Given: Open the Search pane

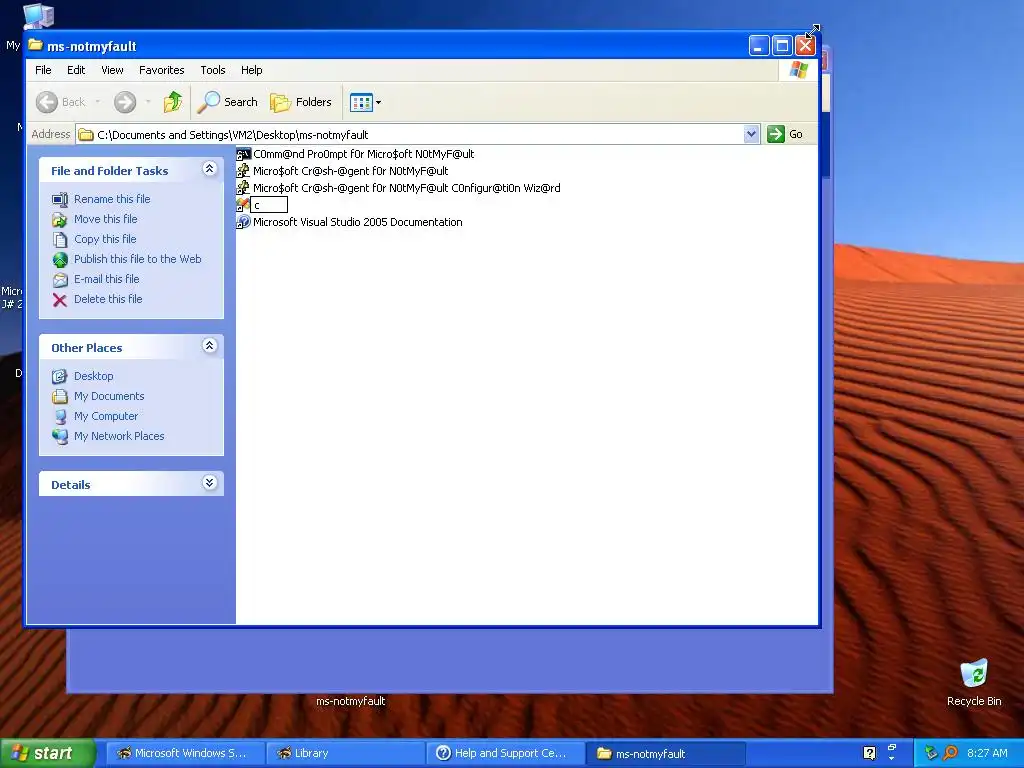Looking at the screenshot, I should tap(228, 102).
